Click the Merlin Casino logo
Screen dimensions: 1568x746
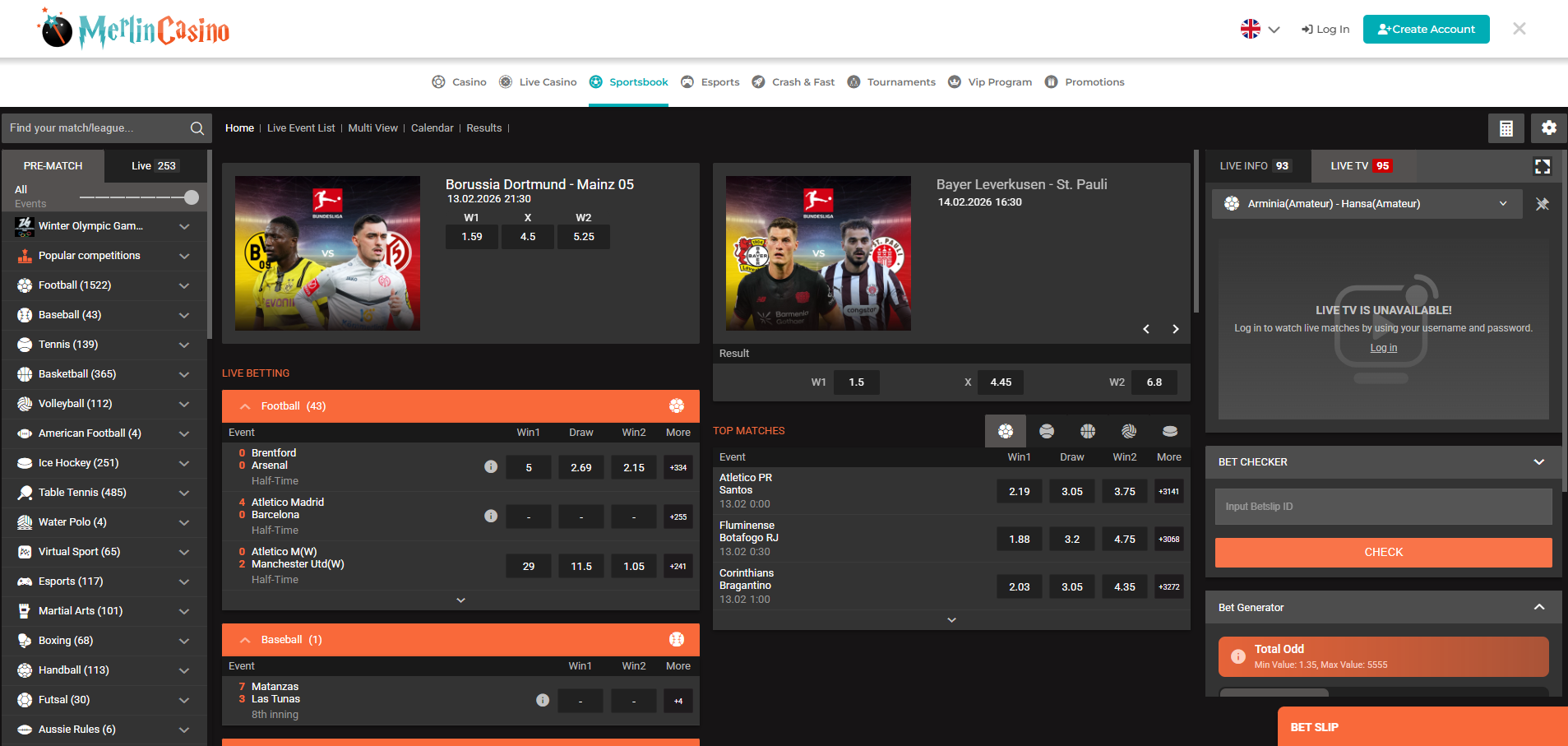[x=134, y=30]
